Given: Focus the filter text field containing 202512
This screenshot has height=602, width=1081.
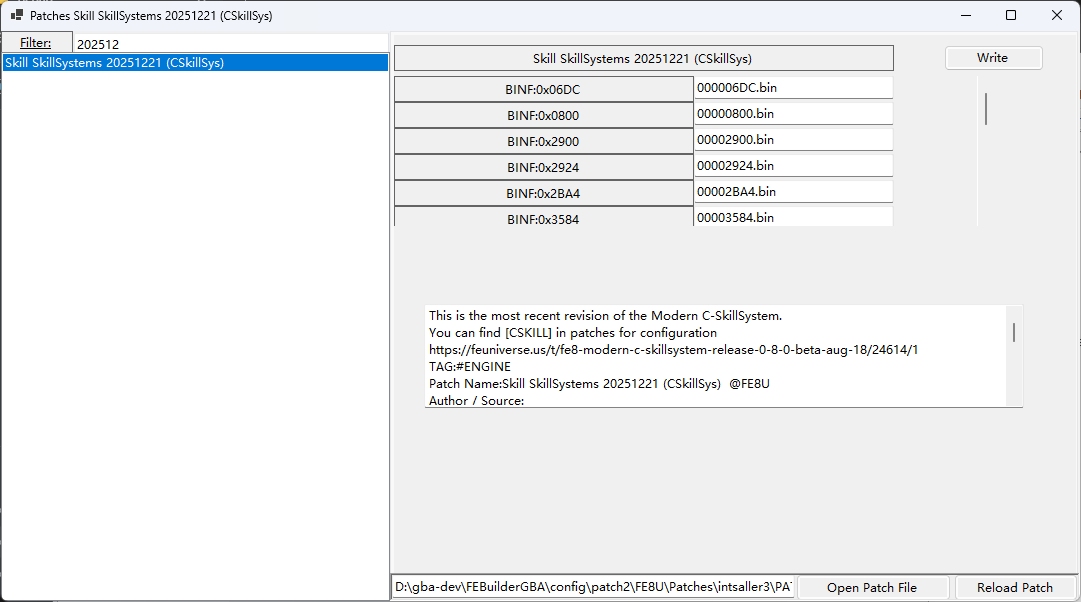Looking at the screenshot, I should coord(230,44).
